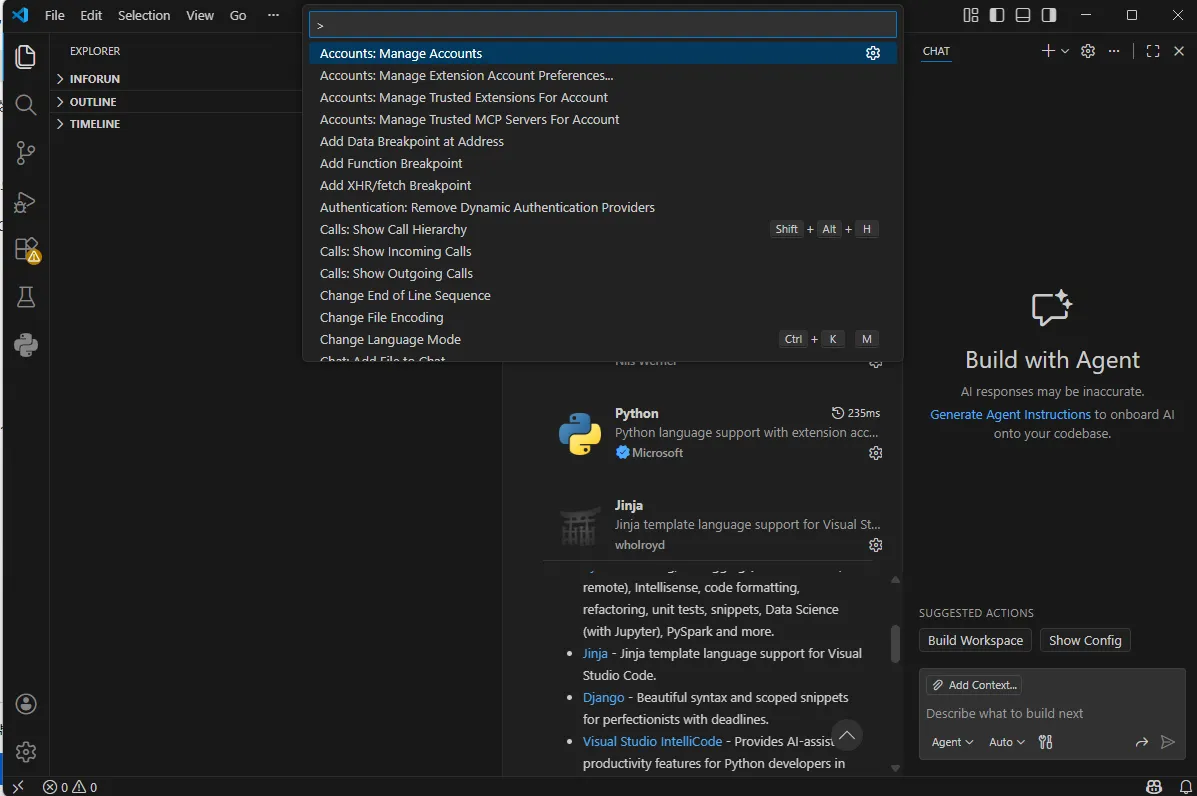This screenshot has width=1197, height=796.
Task: Open the Extensions view in activity bar
Action: tap(26, 249)
